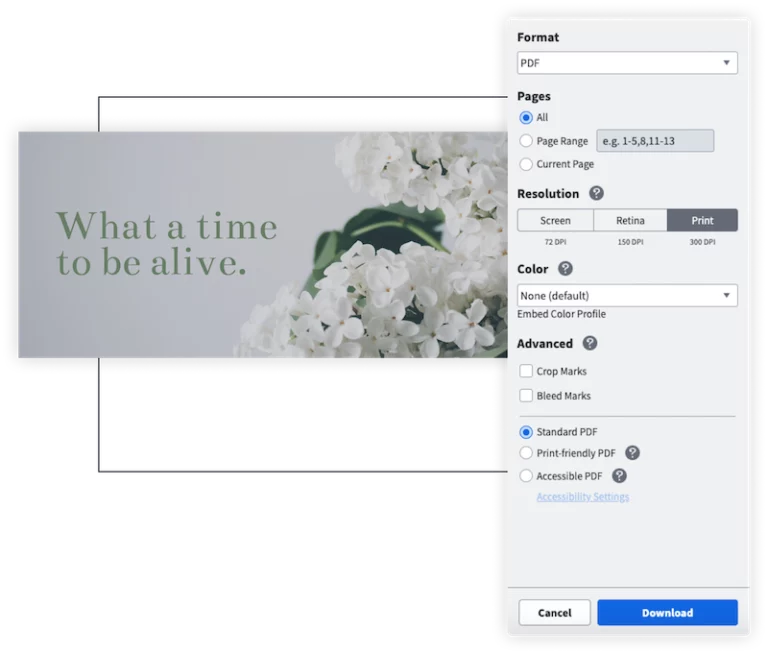
Task: Click the page range input field
Action: (655, 141)
